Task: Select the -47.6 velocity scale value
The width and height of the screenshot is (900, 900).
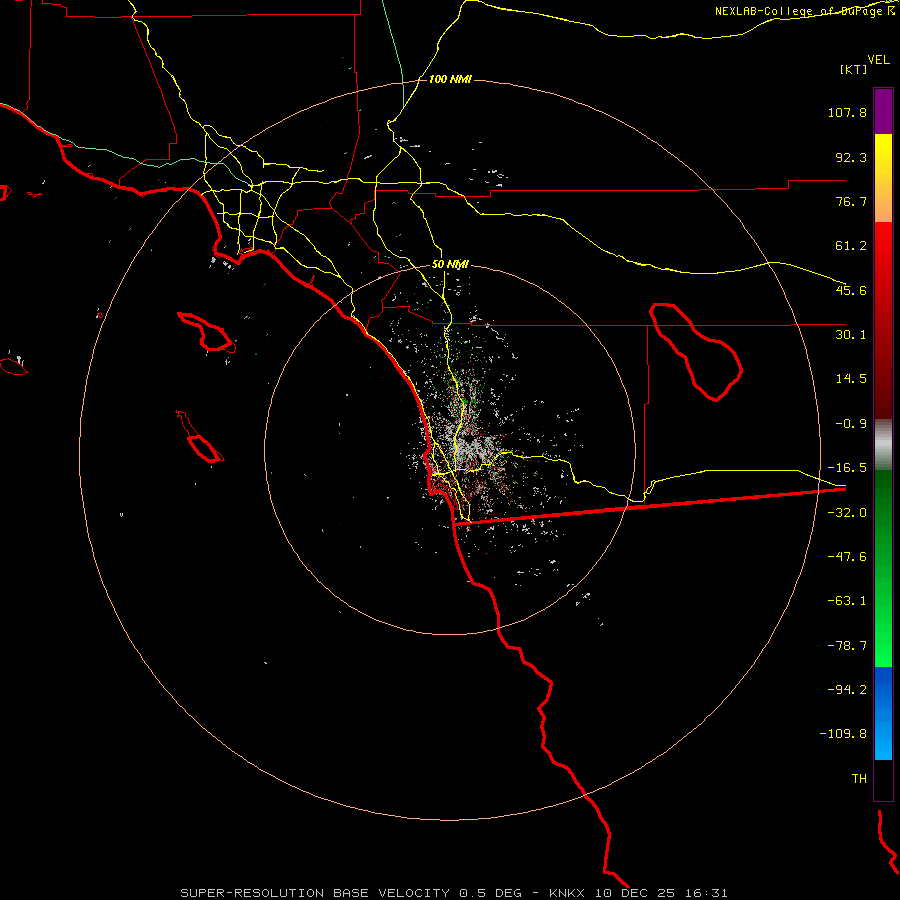Action: click(x=847, y=557)
